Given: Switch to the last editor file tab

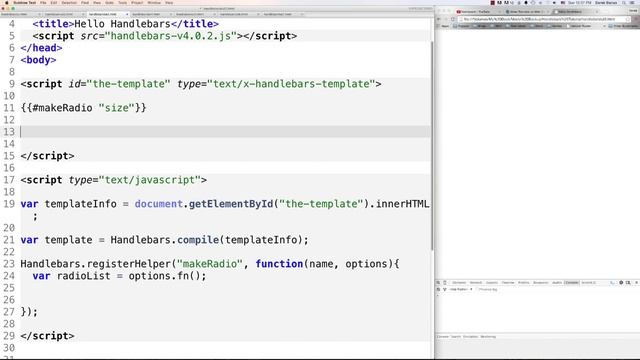Looking at the screenshot, I should click(282, 14).
